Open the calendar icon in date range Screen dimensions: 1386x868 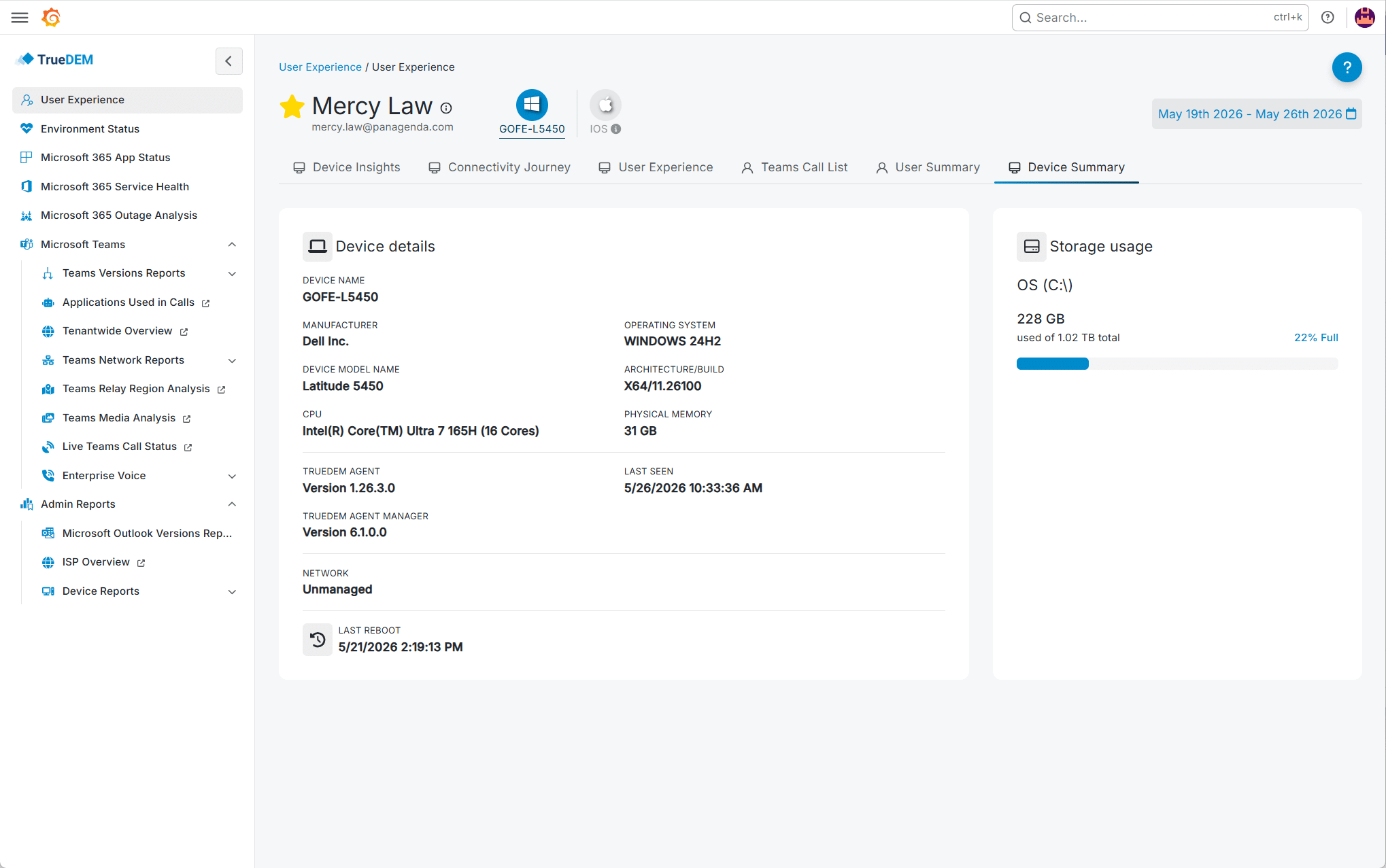coord(1351,114)
